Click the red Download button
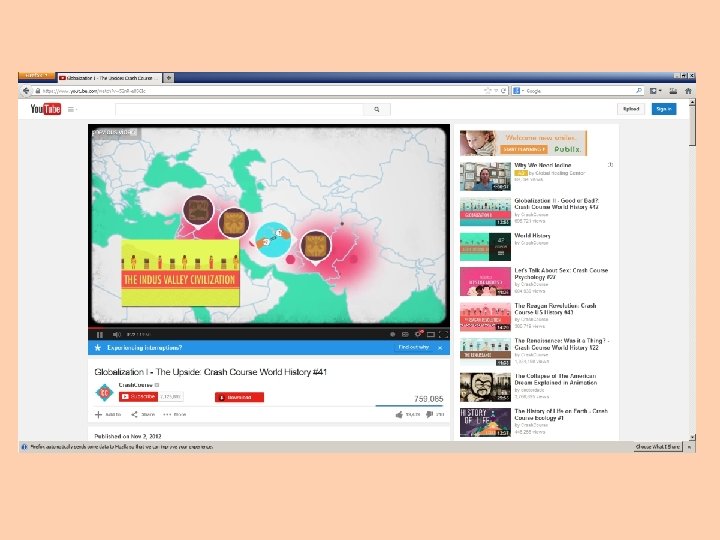The width and height of the screenshot is (720, 540). [x=239, y=397]
